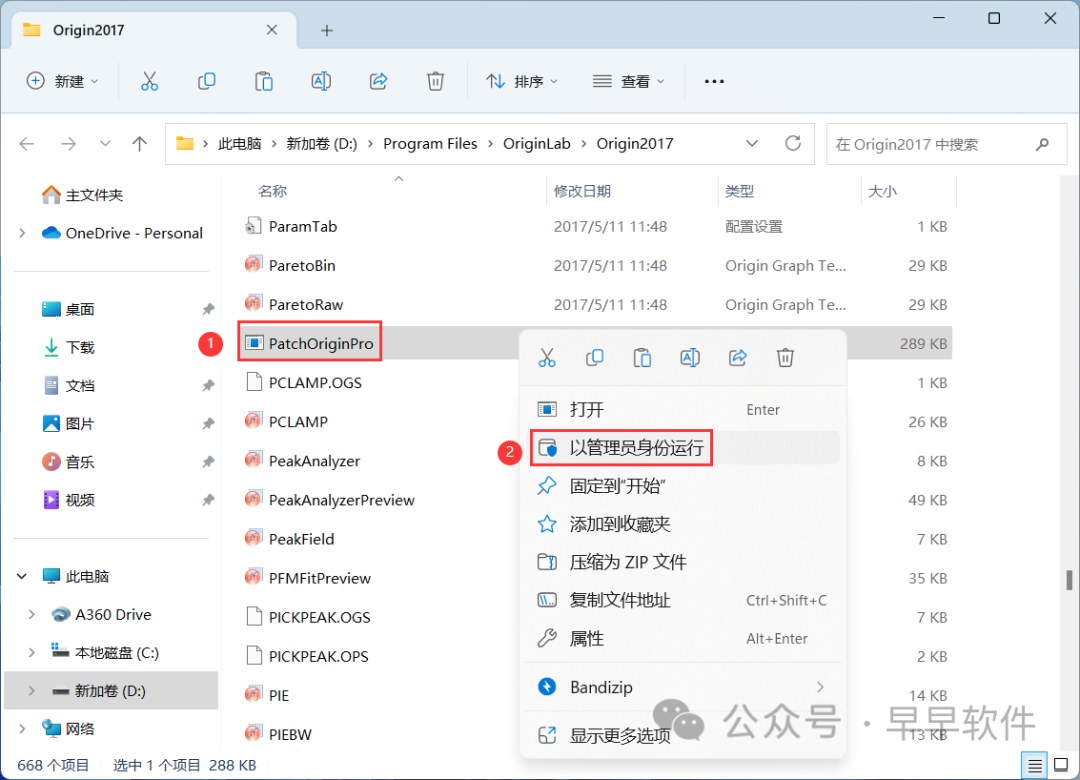Expand the Bandizip submenu arrow

(x=820, y=687)
